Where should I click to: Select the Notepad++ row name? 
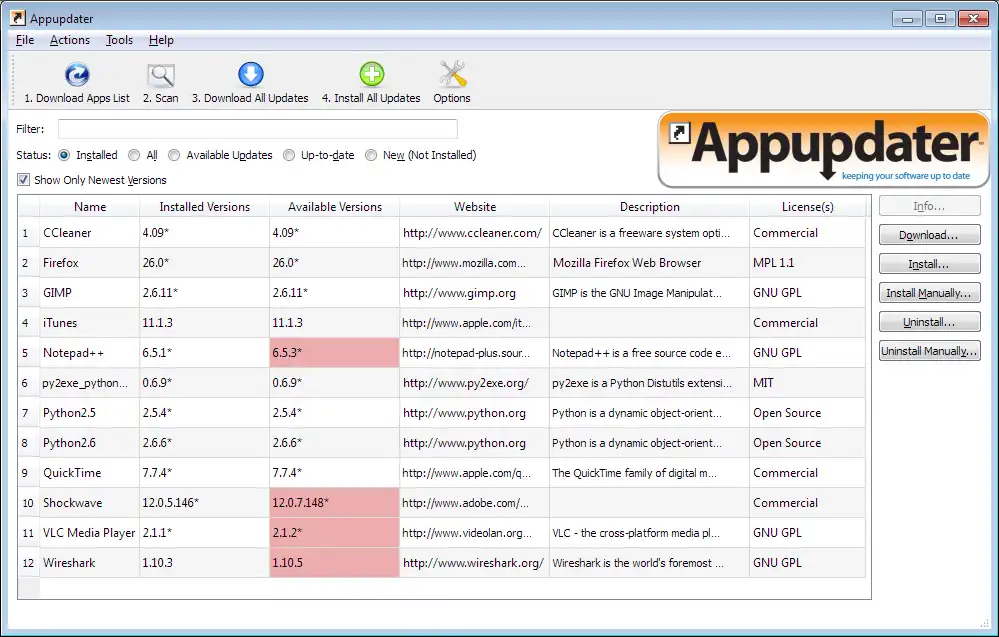(x=73, y=353)
